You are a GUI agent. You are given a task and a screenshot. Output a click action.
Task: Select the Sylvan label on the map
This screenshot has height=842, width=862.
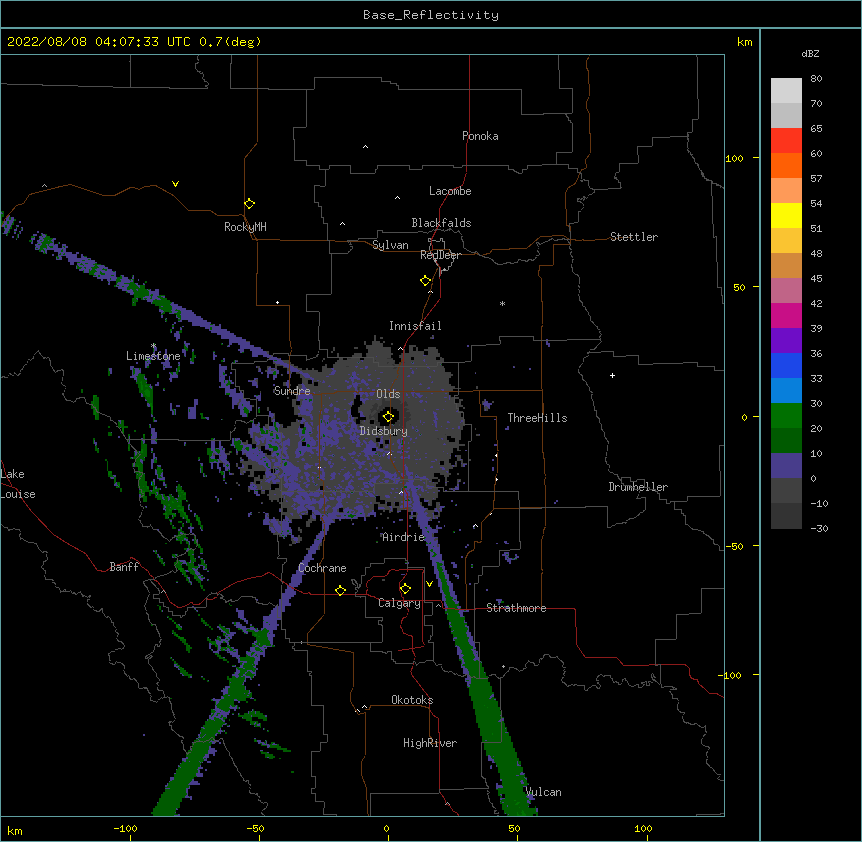click(390, 245)
